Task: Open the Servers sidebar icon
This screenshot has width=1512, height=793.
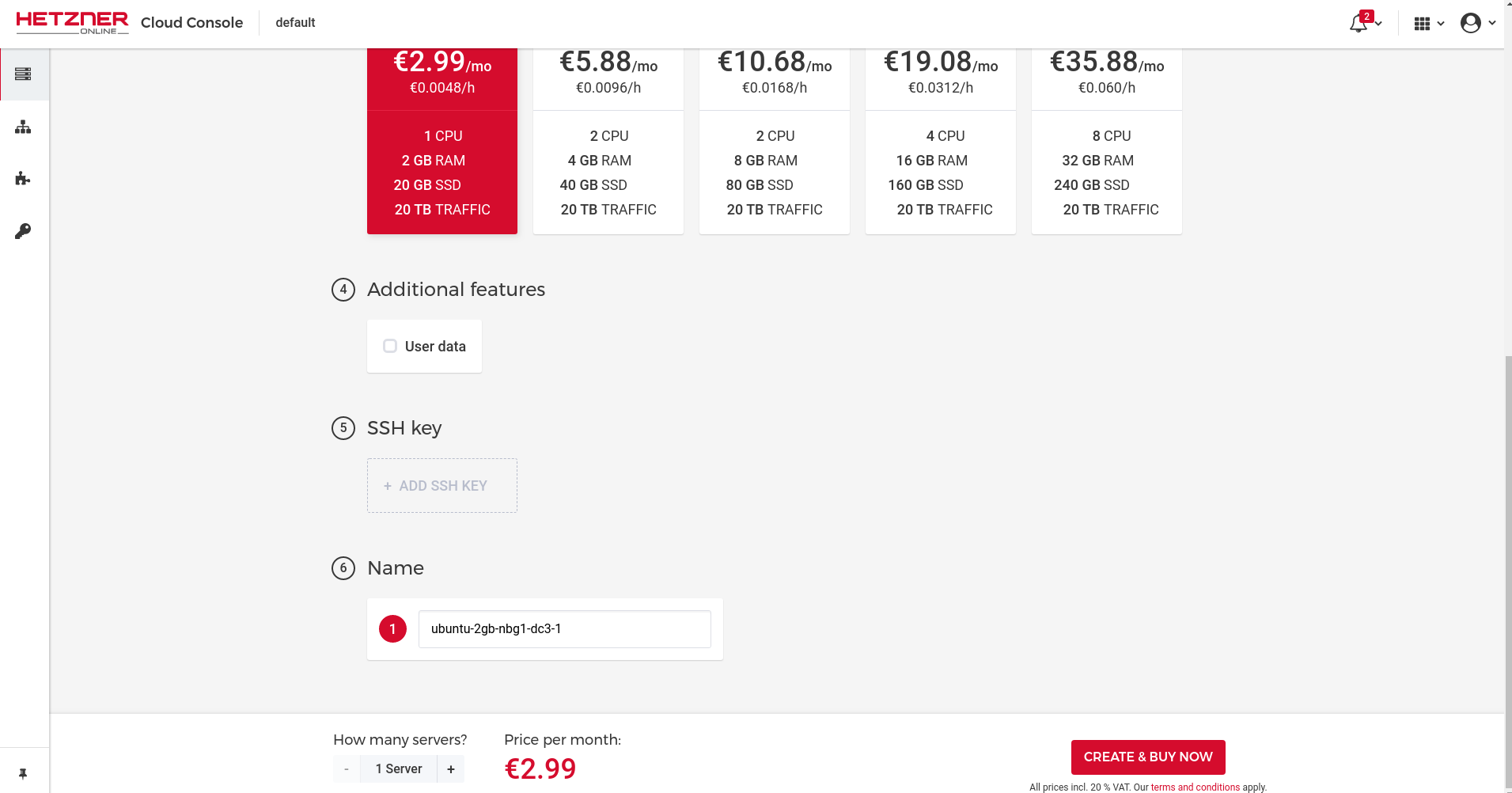Action: pyautogui.click(x=23, y=74)
